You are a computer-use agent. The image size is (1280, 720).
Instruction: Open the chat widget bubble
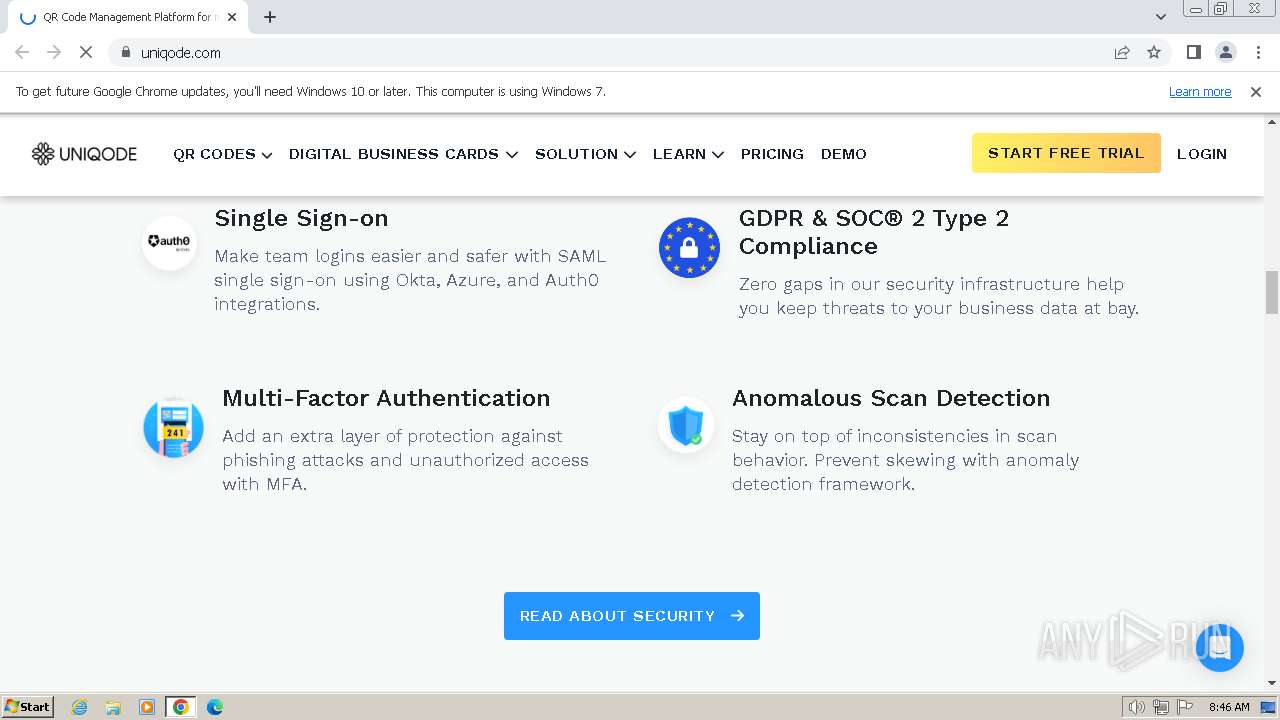[1219, 647]
